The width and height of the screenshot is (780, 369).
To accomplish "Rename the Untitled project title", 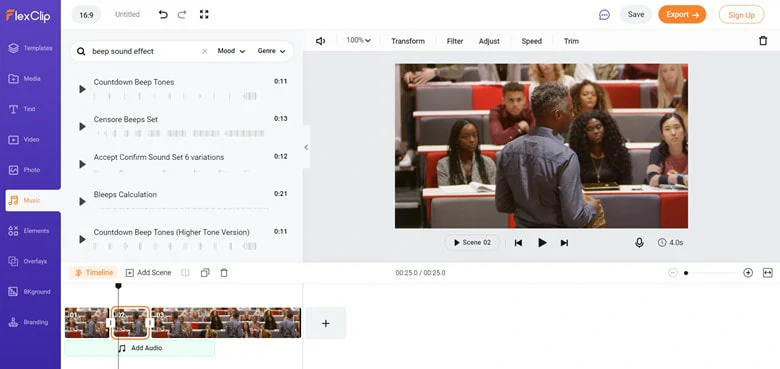I will (127, 14).
